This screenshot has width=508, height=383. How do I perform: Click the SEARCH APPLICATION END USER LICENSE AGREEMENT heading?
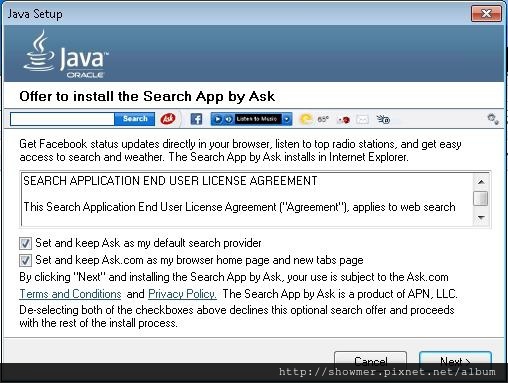(x=170, y=181)
